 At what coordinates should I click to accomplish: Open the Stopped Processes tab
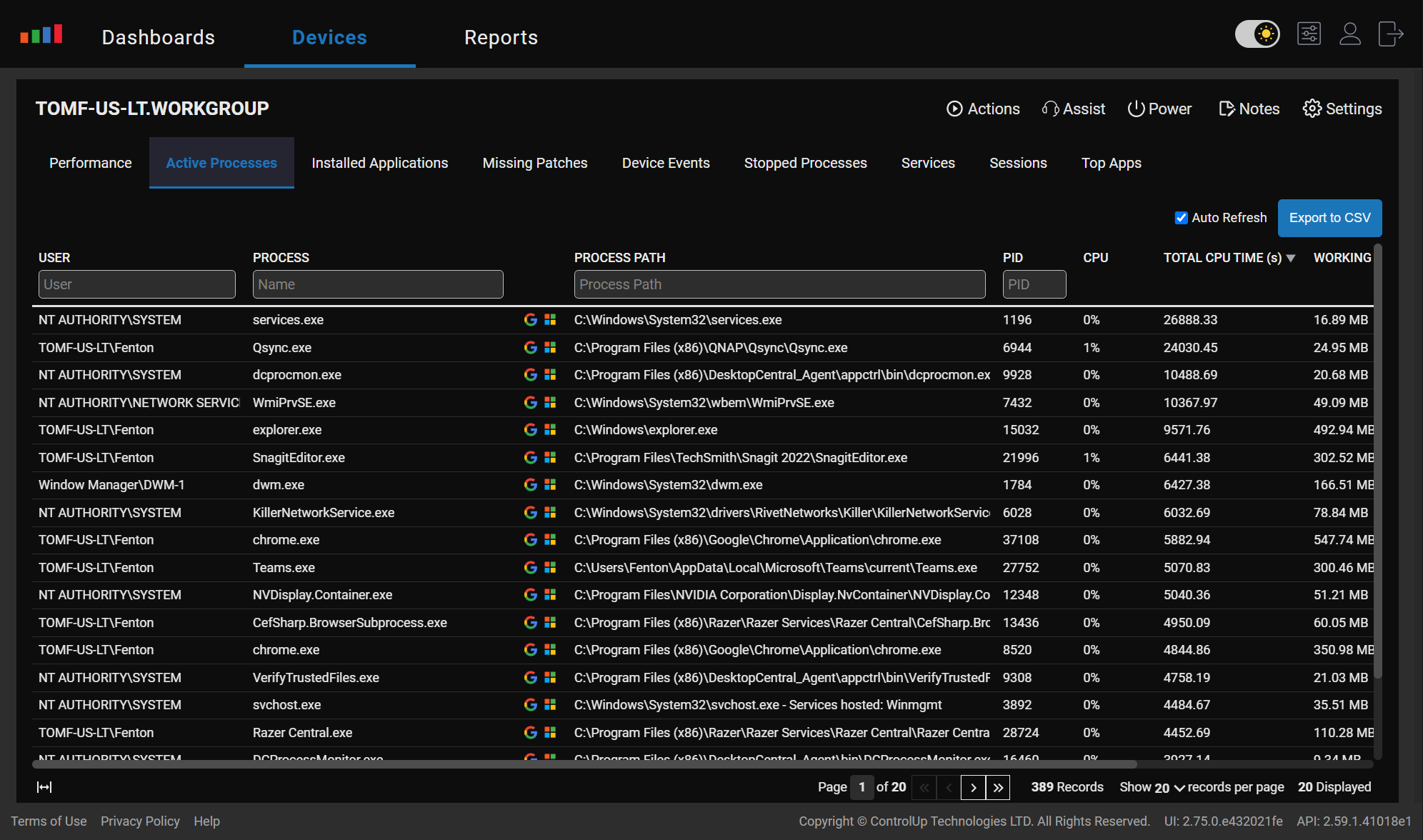805,163
